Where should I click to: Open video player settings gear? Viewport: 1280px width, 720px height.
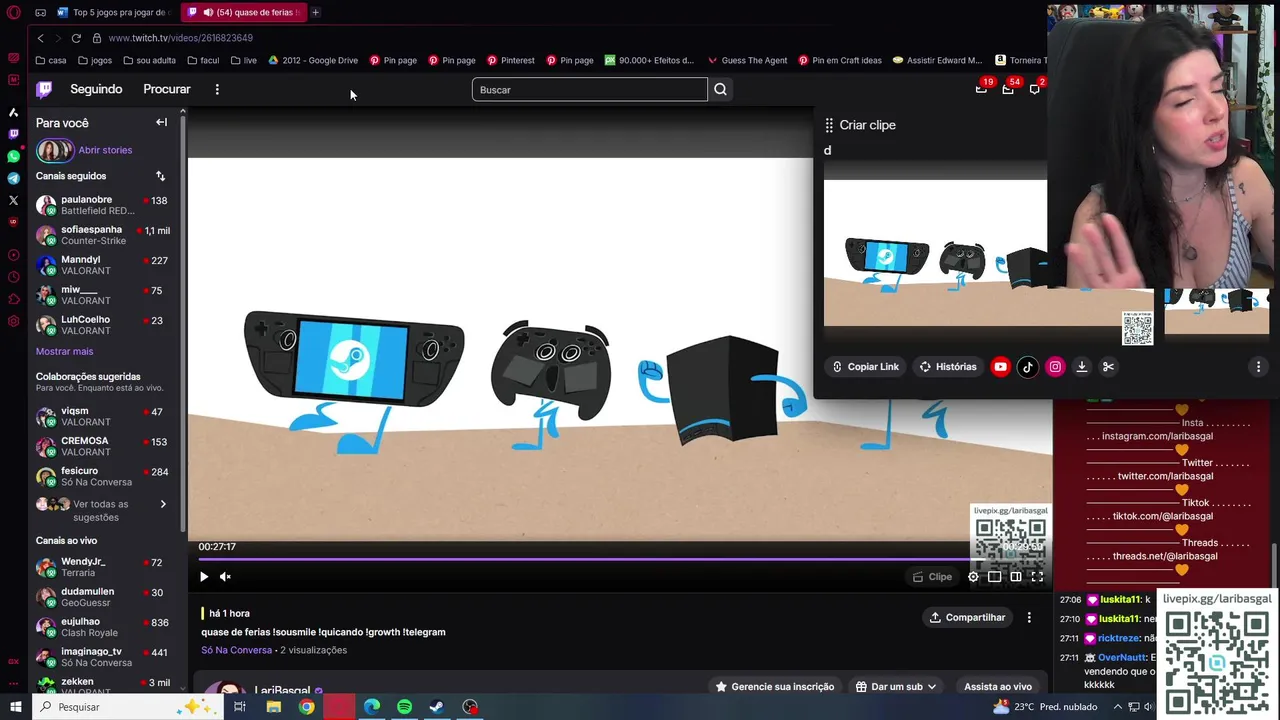[x=973, y=576]
